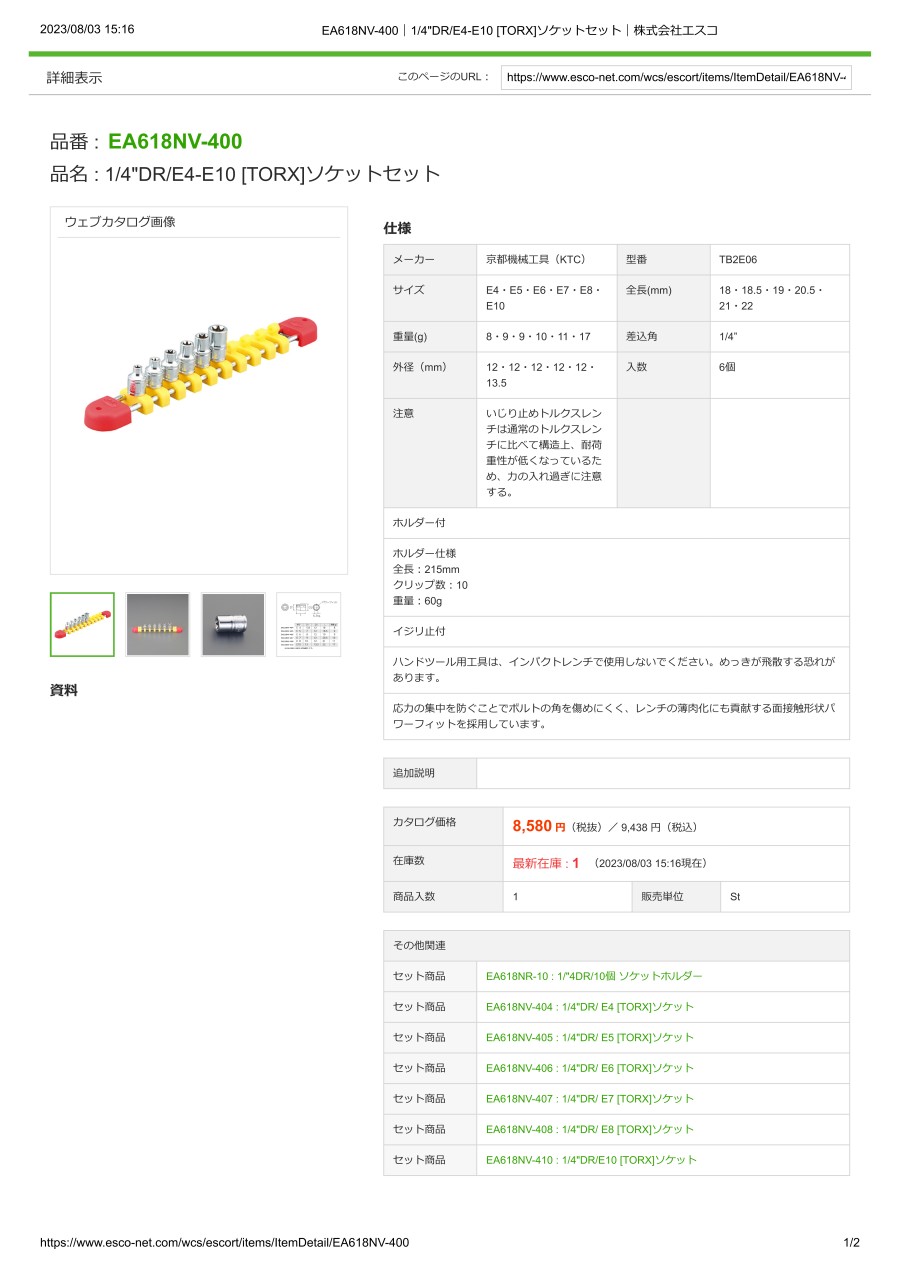Open EA618NV-404 E4 TORX socket link
The height and width of the screenshot is (1272, 900).
[589, 1007]
